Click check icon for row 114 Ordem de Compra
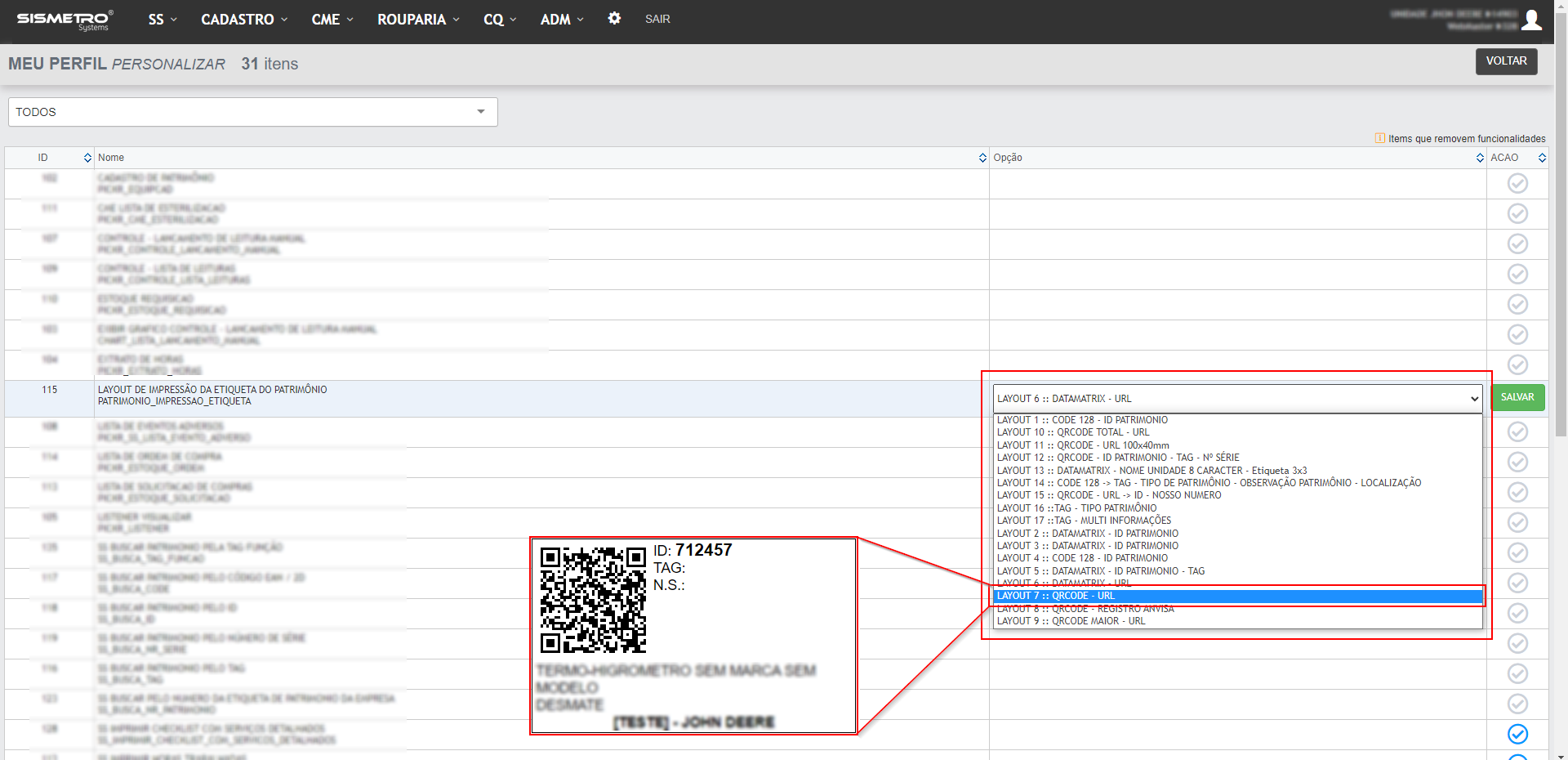Screen dimensions: 1568x760 (1517, 462)
